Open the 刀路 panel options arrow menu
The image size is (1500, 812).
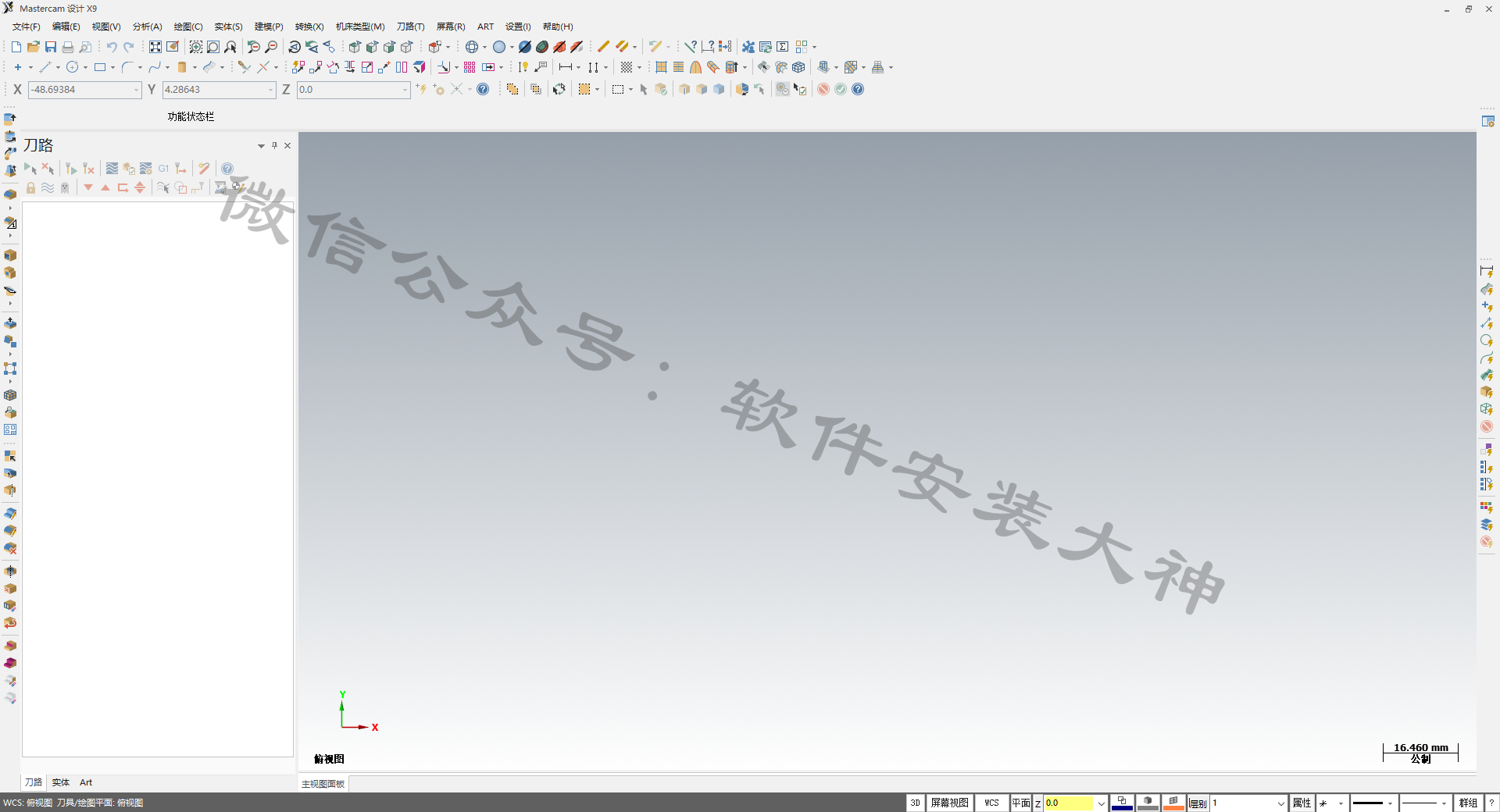click(261, 146)
